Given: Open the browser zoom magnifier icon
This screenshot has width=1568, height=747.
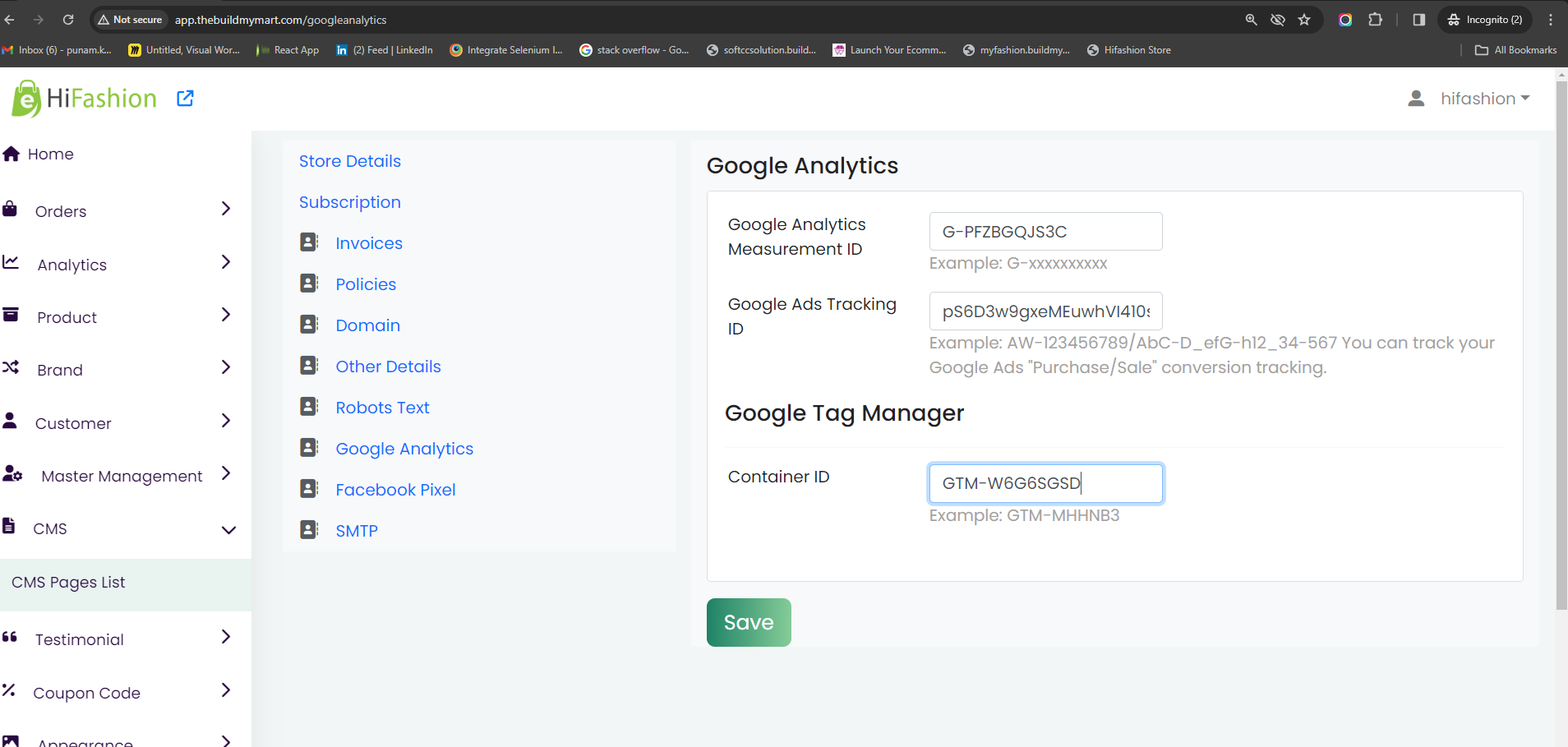Looking at the screenshot, I should pyautogui.click(x=1251, y=20).
